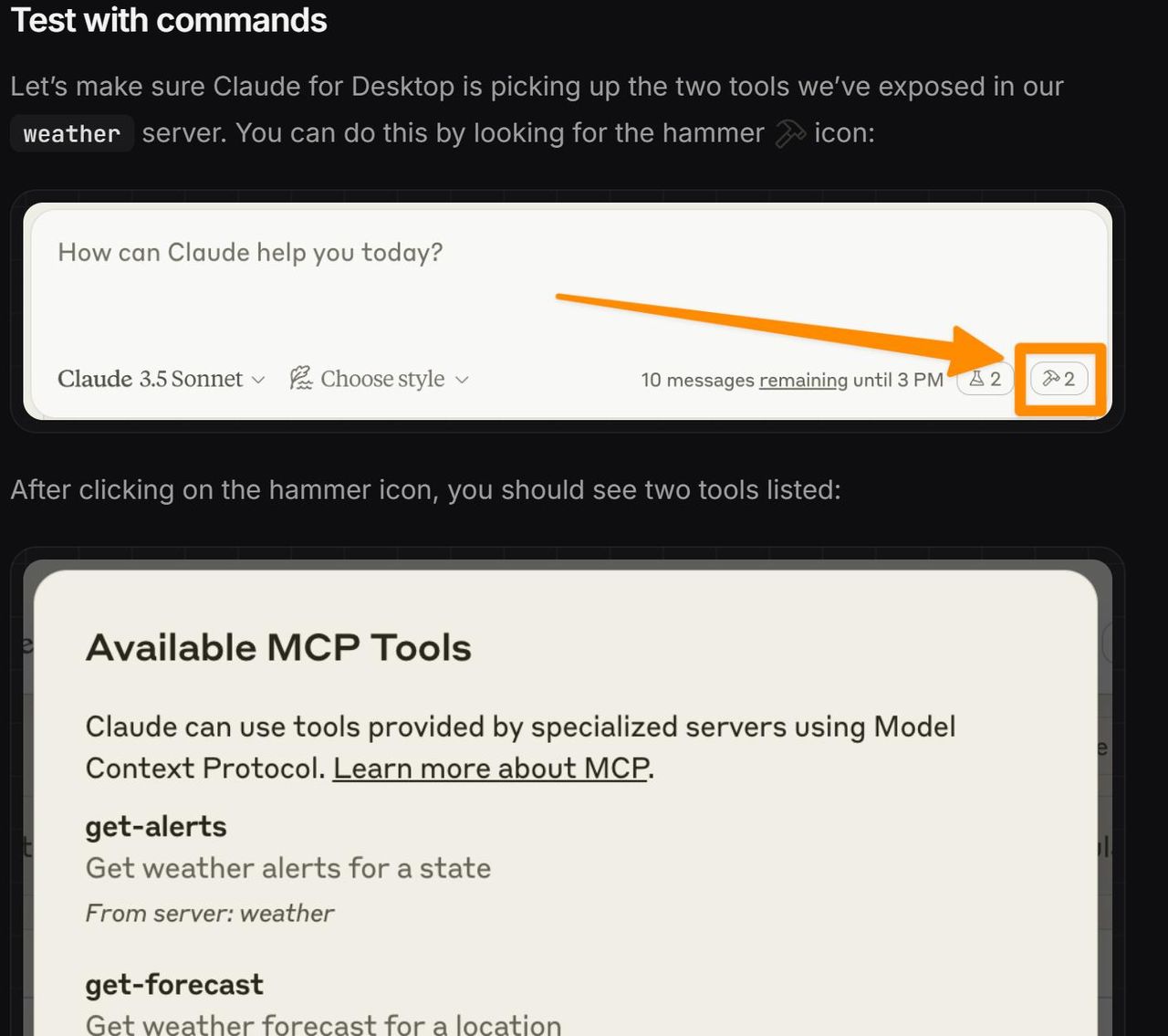This screenshot has height=1036, width=1168.
Task: Open the Choose style dropdown
Action: pos(382,379)
